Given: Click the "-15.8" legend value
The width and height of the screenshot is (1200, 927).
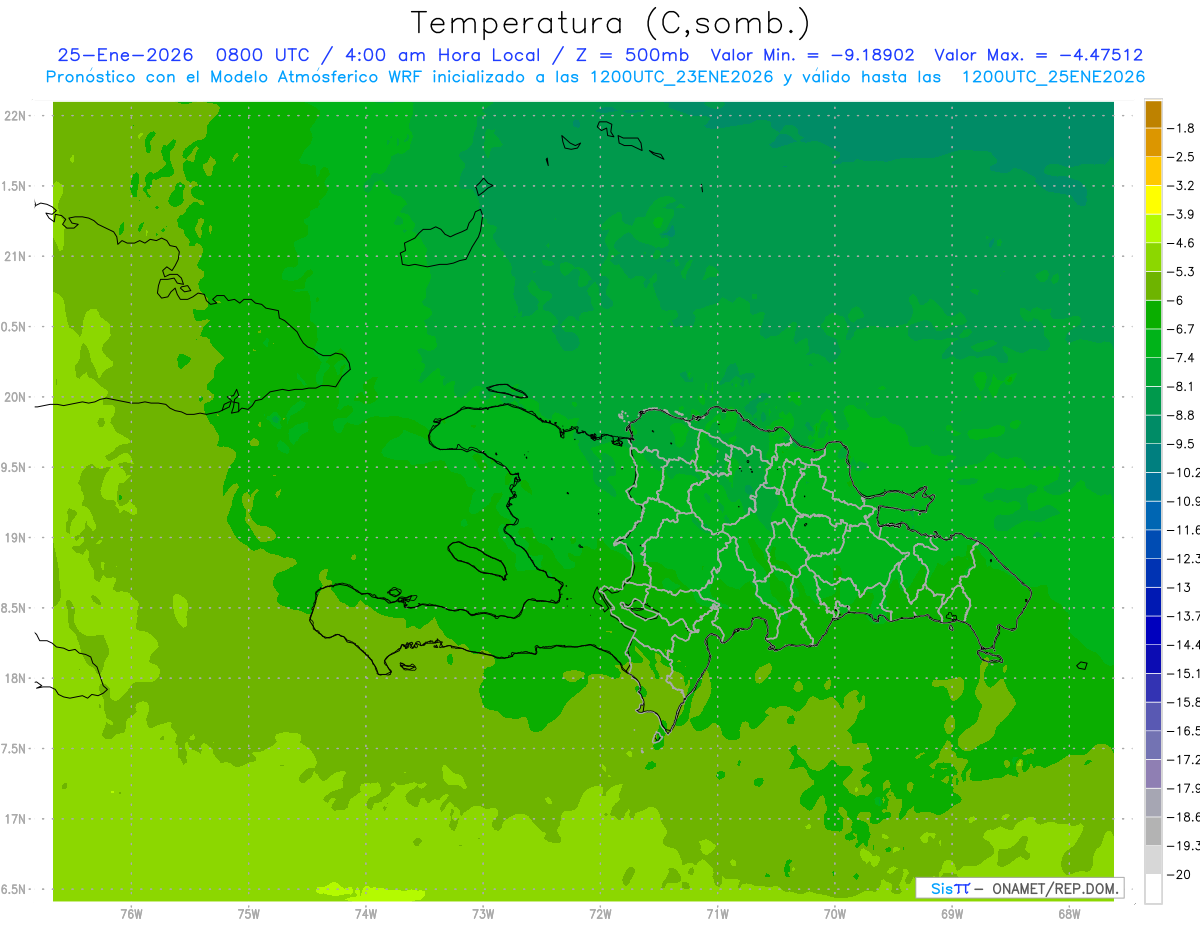Looking at the screenshot, I should pyautogui.click(x=1183, y=702).
